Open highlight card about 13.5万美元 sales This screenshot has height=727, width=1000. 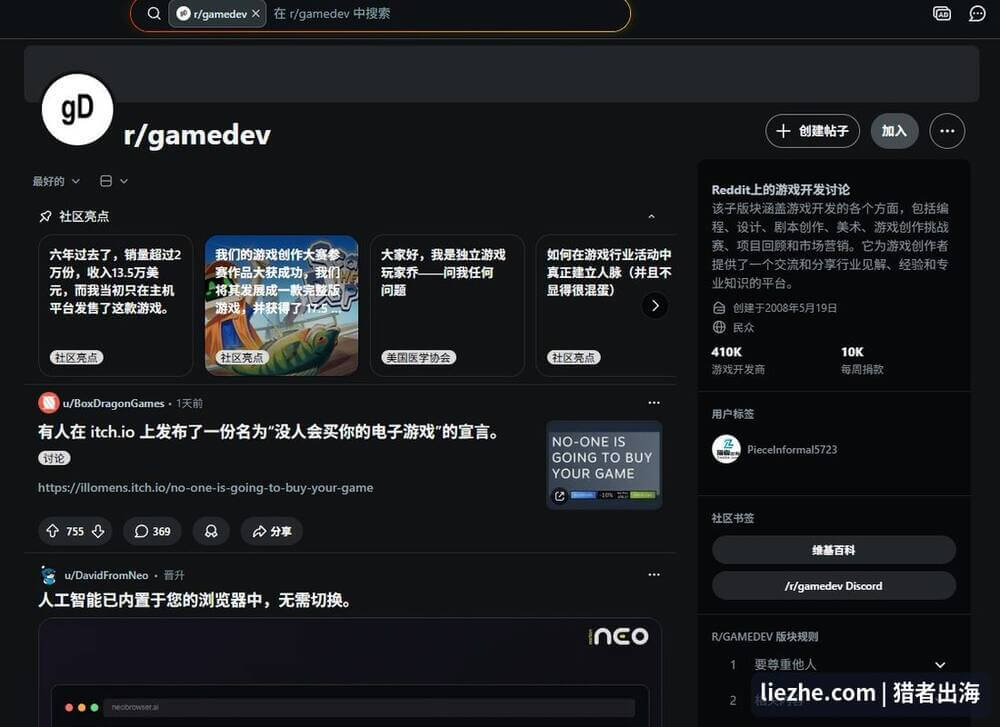pos(115,305)
